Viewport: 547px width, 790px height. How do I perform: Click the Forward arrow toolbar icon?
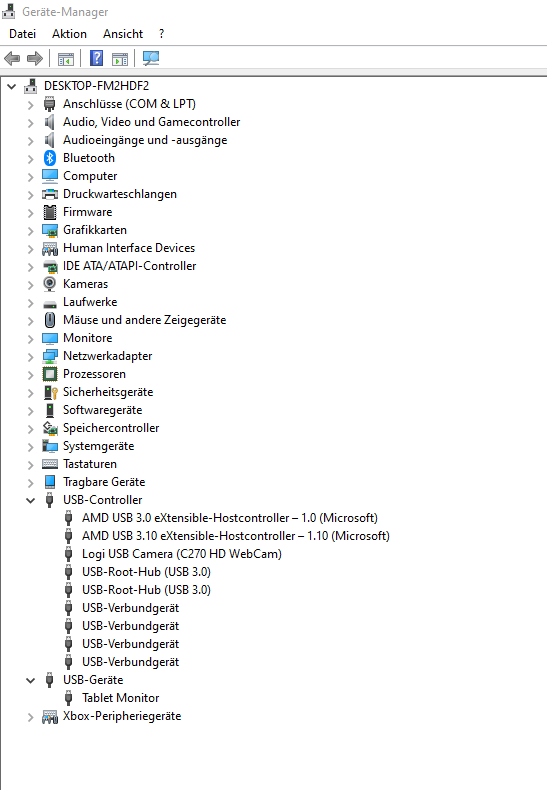coord(35,58)
